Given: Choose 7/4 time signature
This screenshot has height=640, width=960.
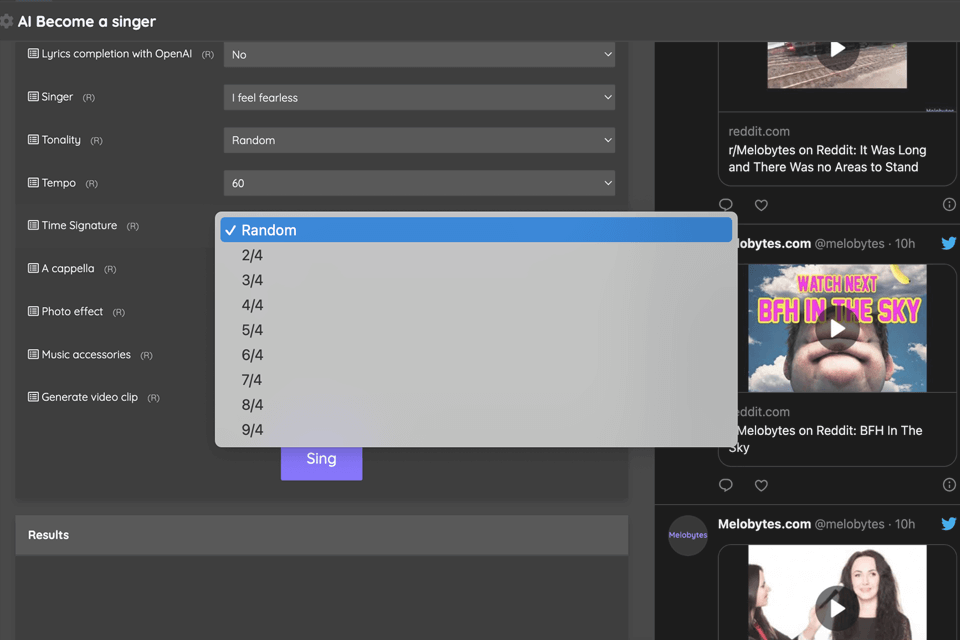Looking at the screenshot, I should [476, 380].
